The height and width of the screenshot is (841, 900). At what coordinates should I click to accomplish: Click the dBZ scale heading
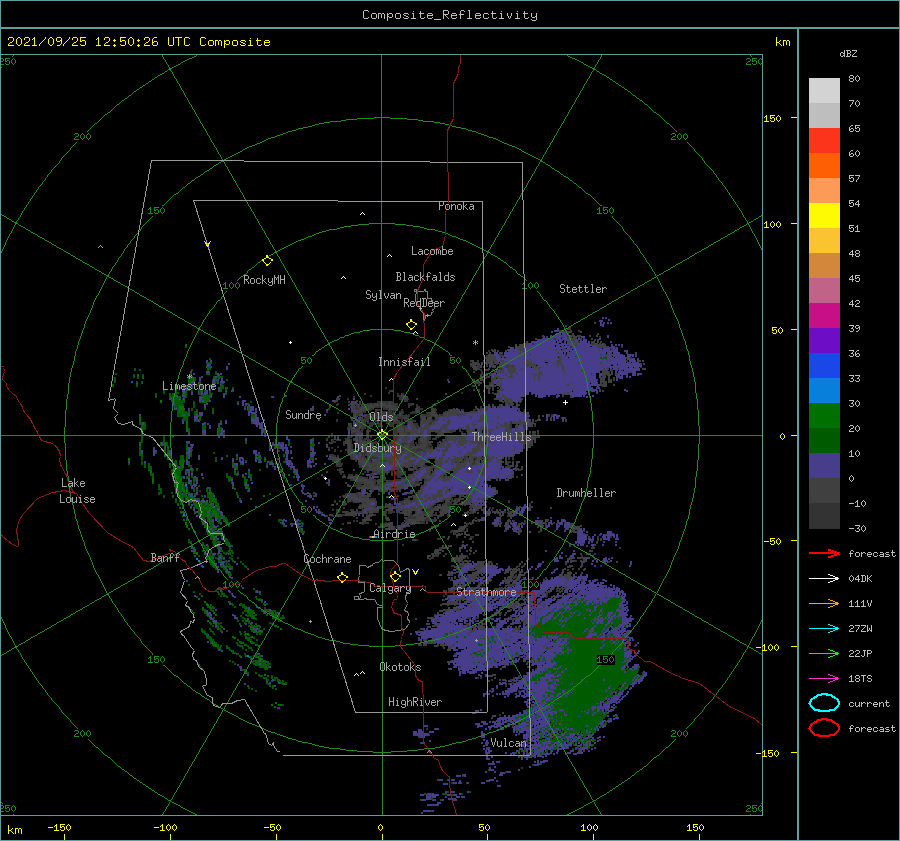tap(848, 53)
